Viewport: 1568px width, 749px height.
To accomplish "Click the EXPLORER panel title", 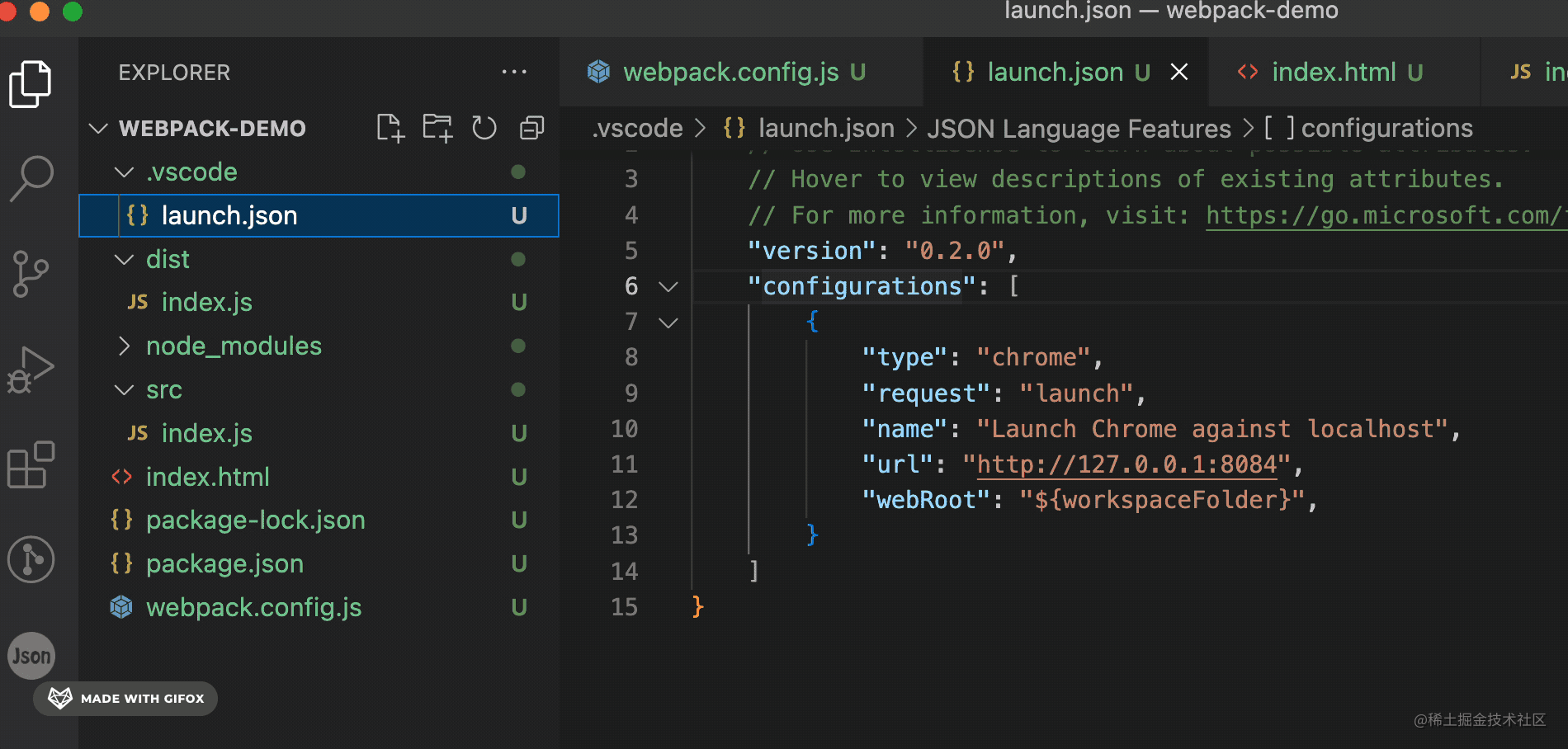I will [x=174, y=73].
